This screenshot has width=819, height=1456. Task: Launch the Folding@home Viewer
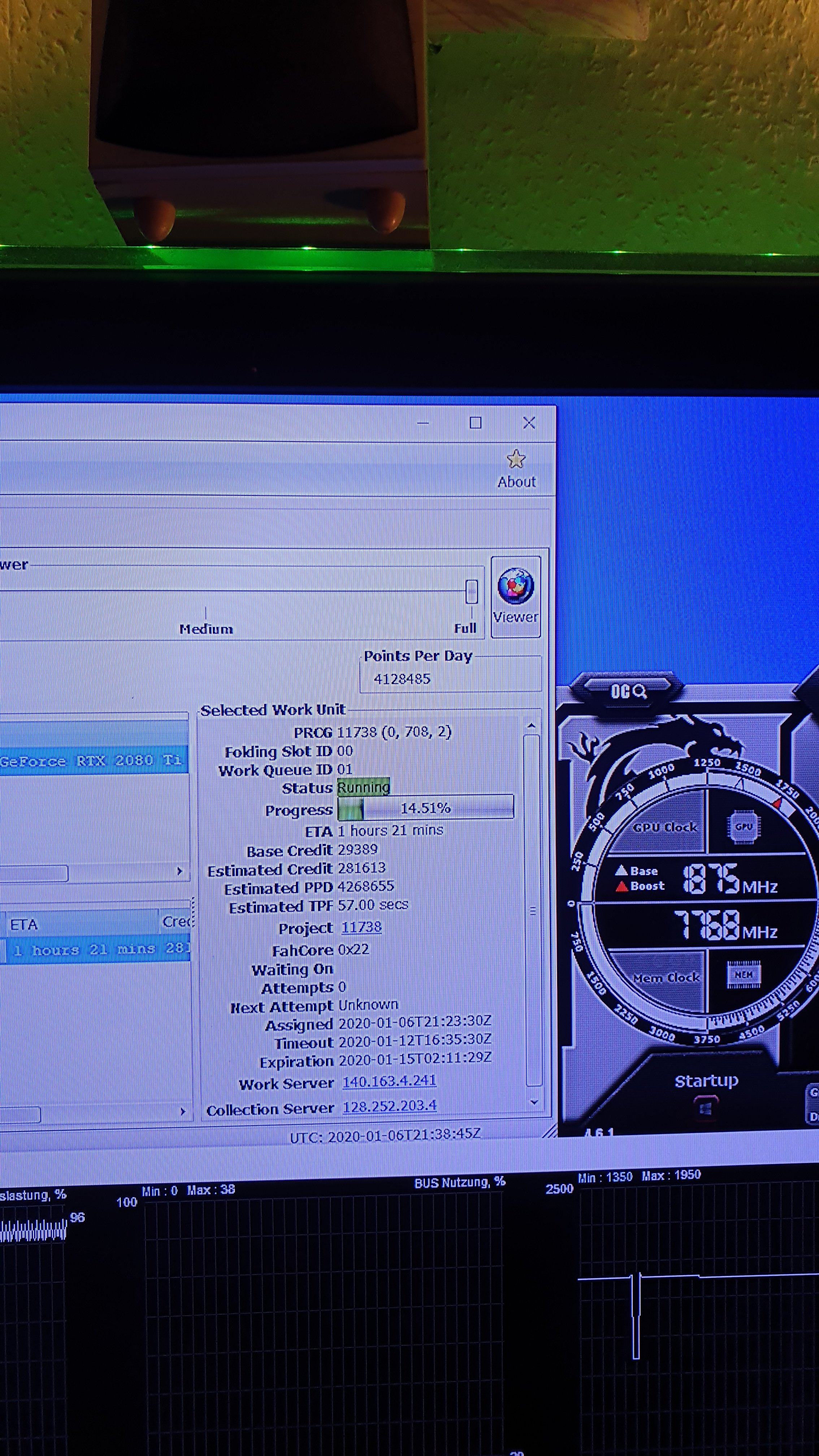[515, 596]
